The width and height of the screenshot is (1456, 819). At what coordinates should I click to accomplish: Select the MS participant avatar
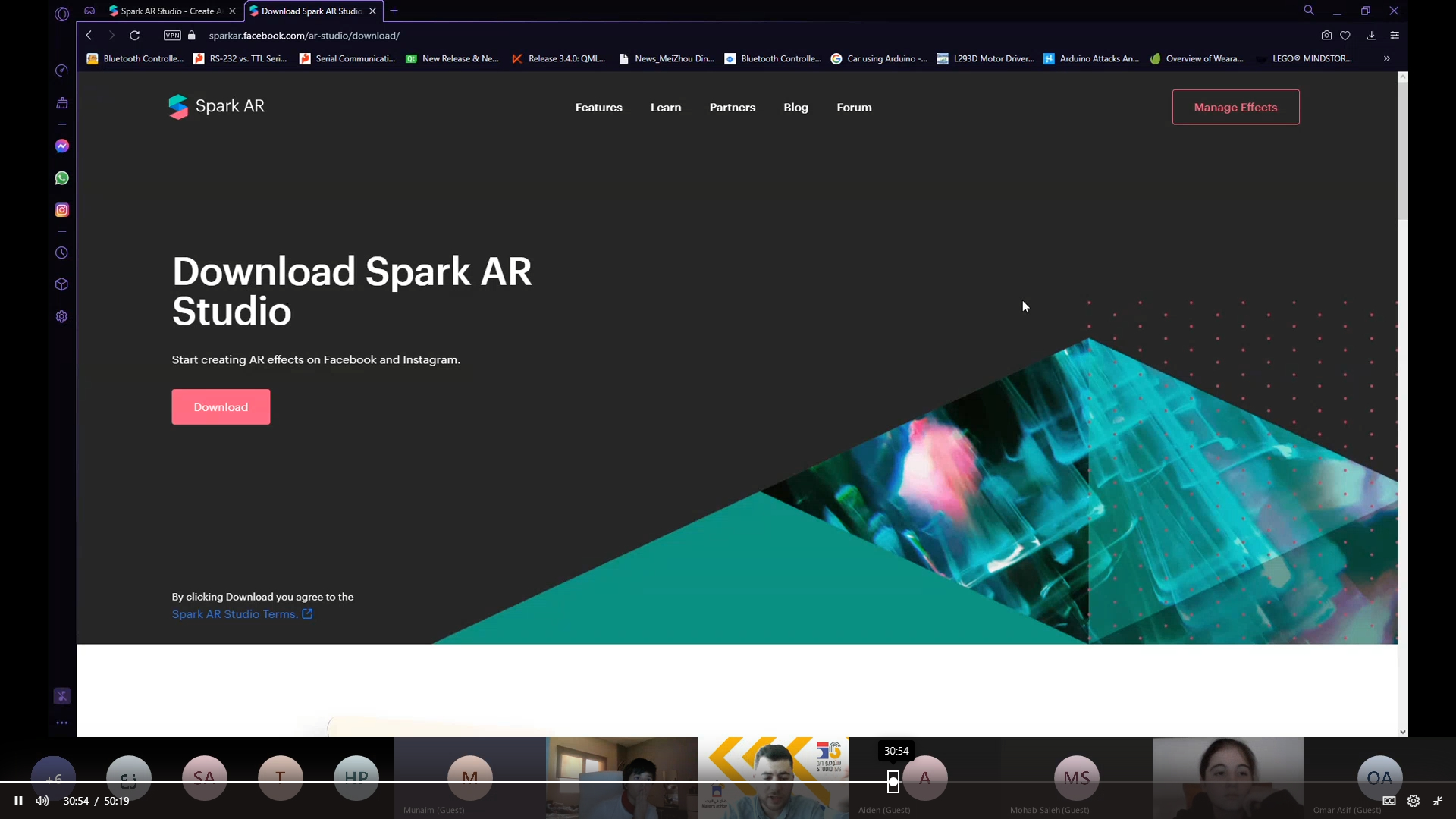pos(1076,777)
